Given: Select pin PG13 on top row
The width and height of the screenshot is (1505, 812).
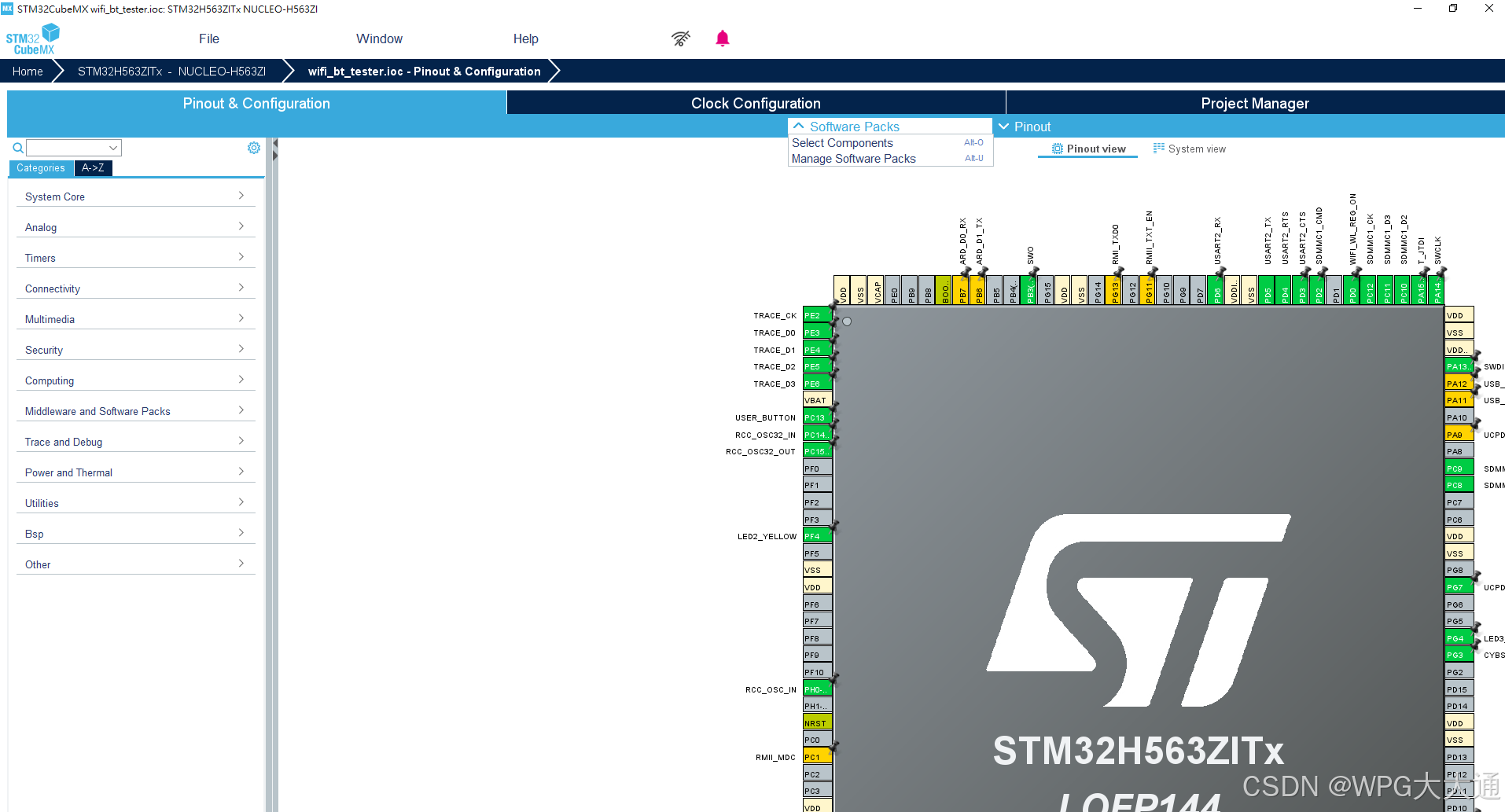Looking at the screenshot, I should coord(1115,291).
